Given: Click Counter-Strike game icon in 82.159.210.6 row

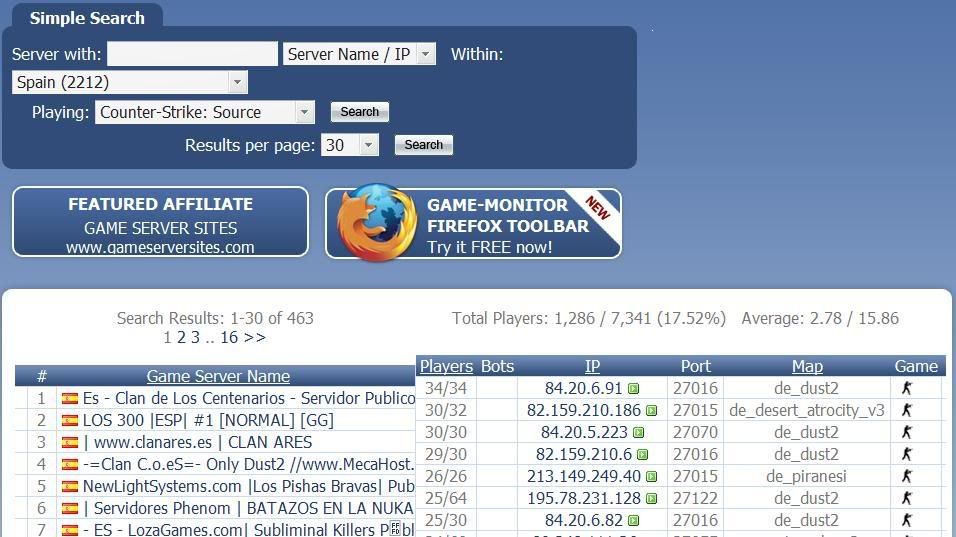Looking at the screenshot, I should point(907,454).
